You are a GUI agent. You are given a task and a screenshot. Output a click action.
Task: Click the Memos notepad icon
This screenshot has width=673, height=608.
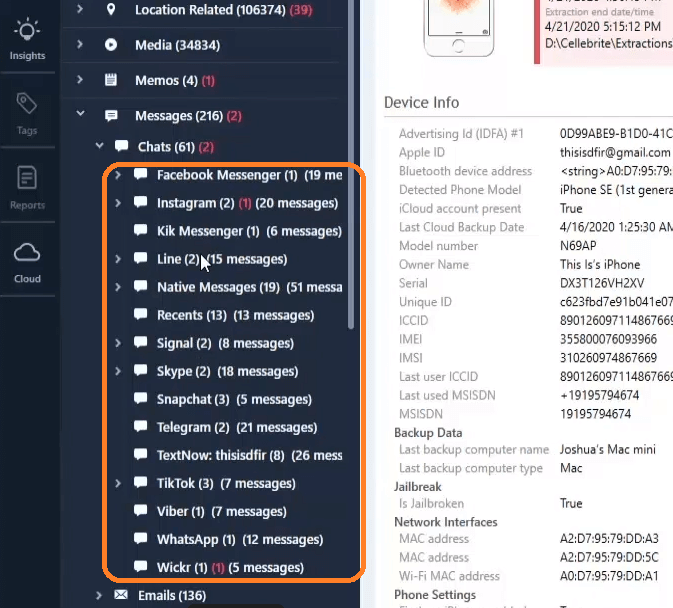click(111, 80)
